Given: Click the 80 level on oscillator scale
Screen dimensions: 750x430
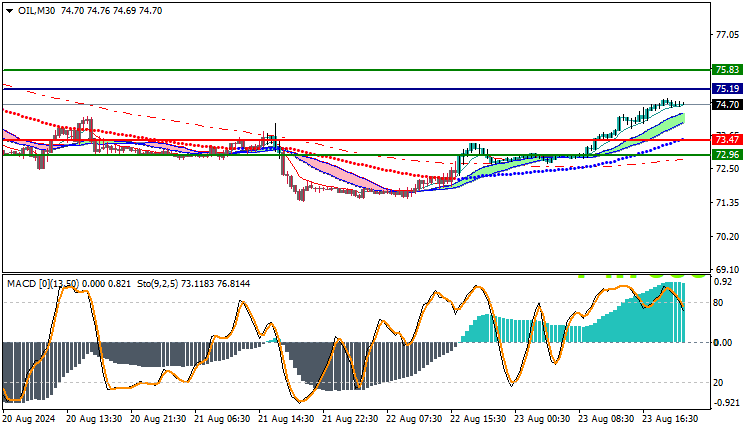Looking at the screenshot, I should click(718, 303).
